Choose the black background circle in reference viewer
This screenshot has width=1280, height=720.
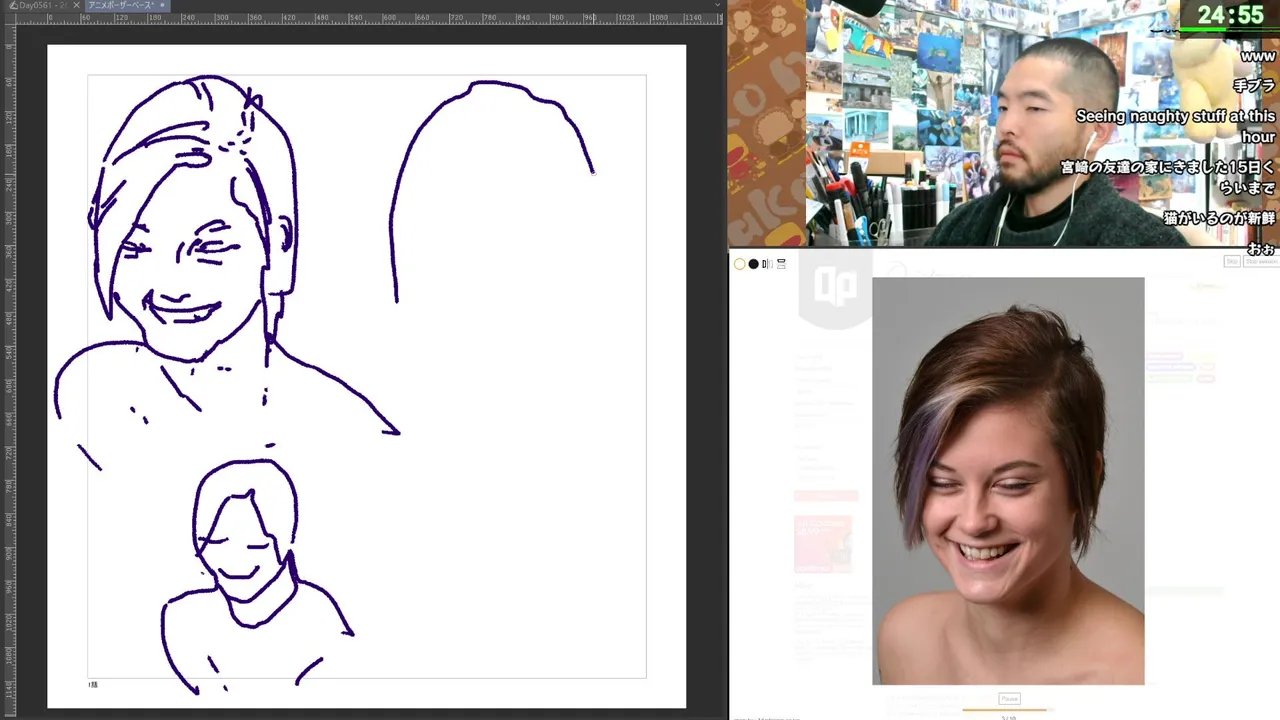point(754,264)
